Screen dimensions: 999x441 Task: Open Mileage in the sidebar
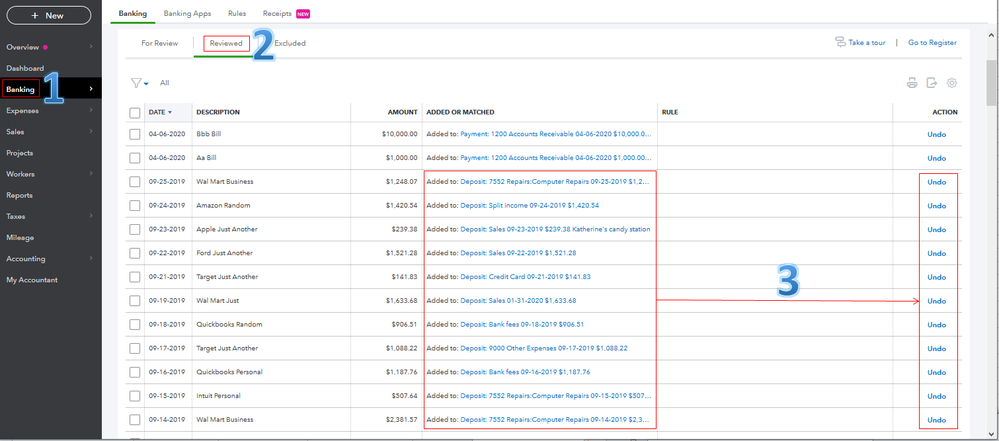tap(20, 238)
